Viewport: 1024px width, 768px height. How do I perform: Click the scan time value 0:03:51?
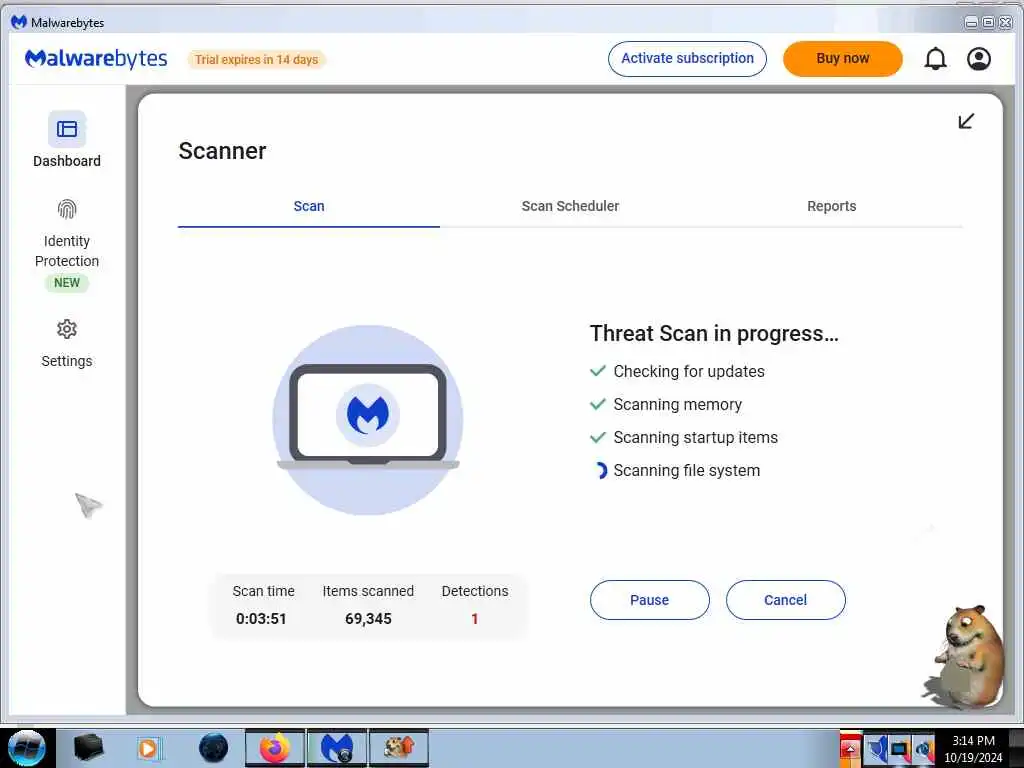[x=261, y=618]
